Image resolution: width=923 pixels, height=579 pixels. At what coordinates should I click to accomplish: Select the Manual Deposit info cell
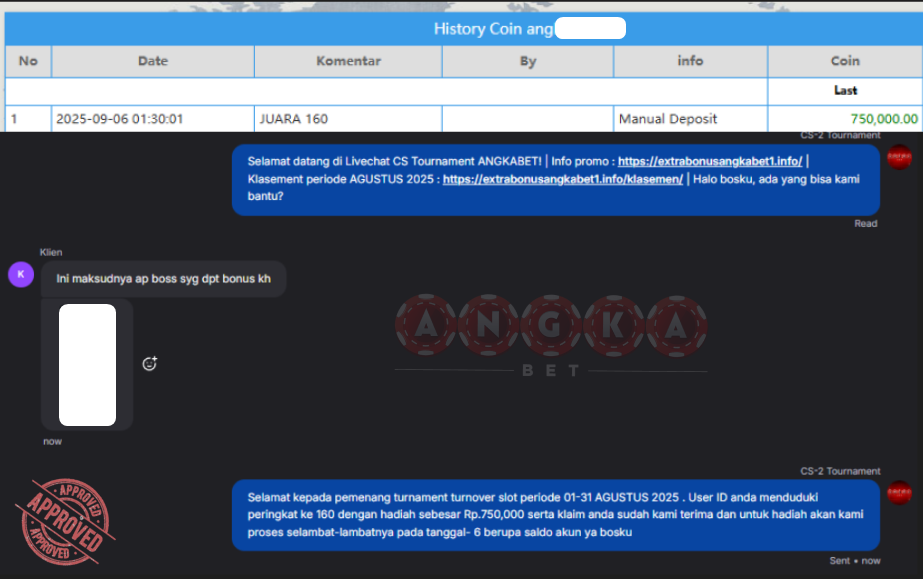click(x=690, y=119)
